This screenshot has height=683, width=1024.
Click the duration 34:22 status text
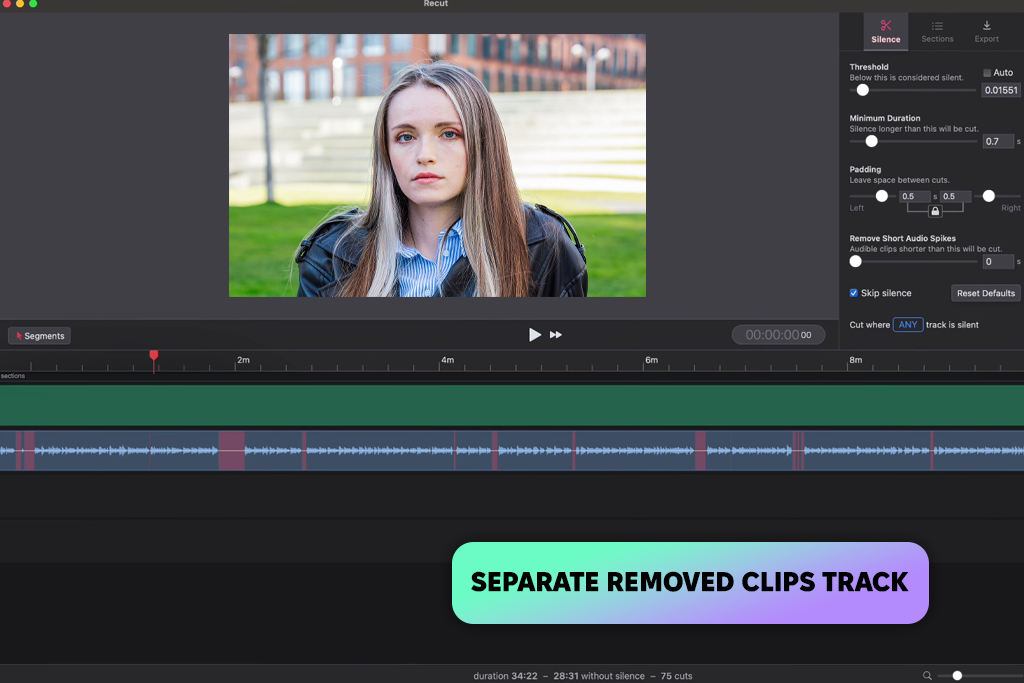505,676
